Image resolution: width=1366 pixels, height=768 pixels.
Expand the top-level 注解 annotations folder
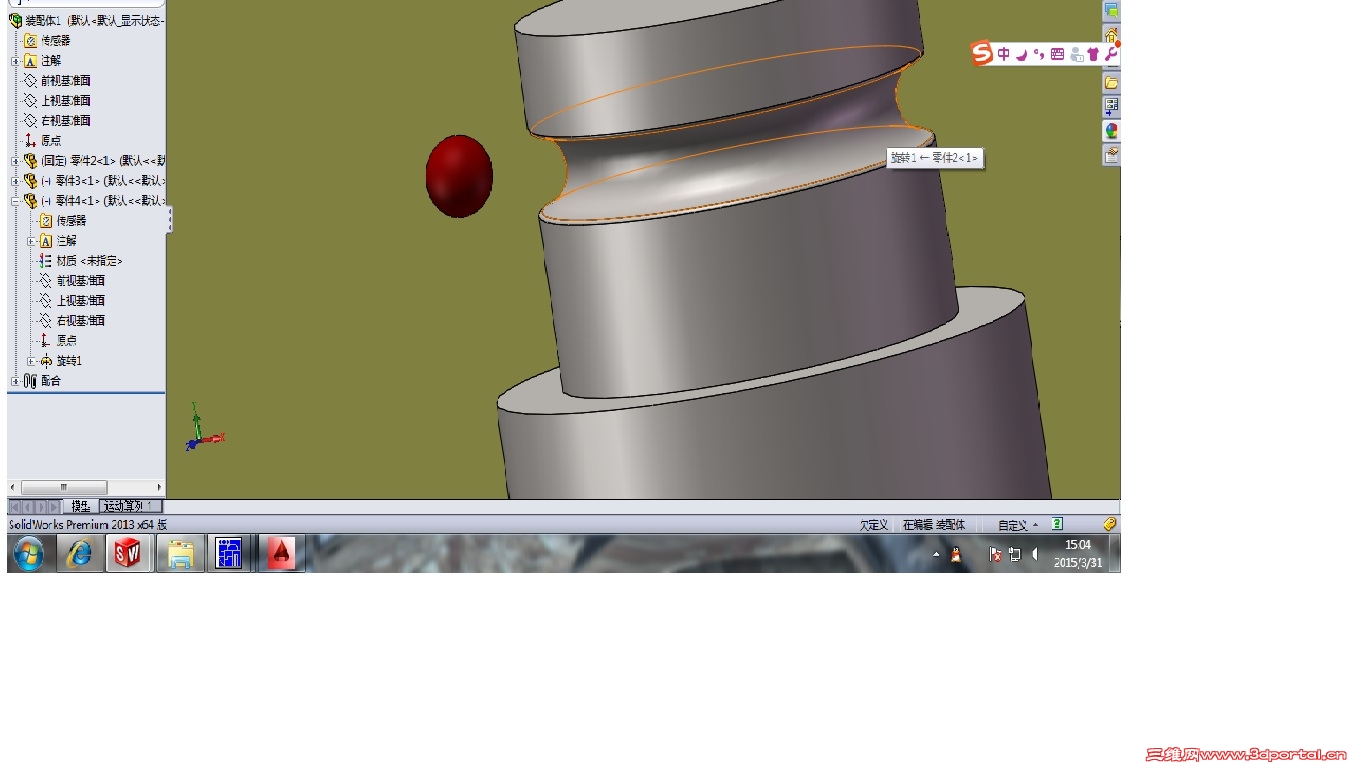point(15,61)
